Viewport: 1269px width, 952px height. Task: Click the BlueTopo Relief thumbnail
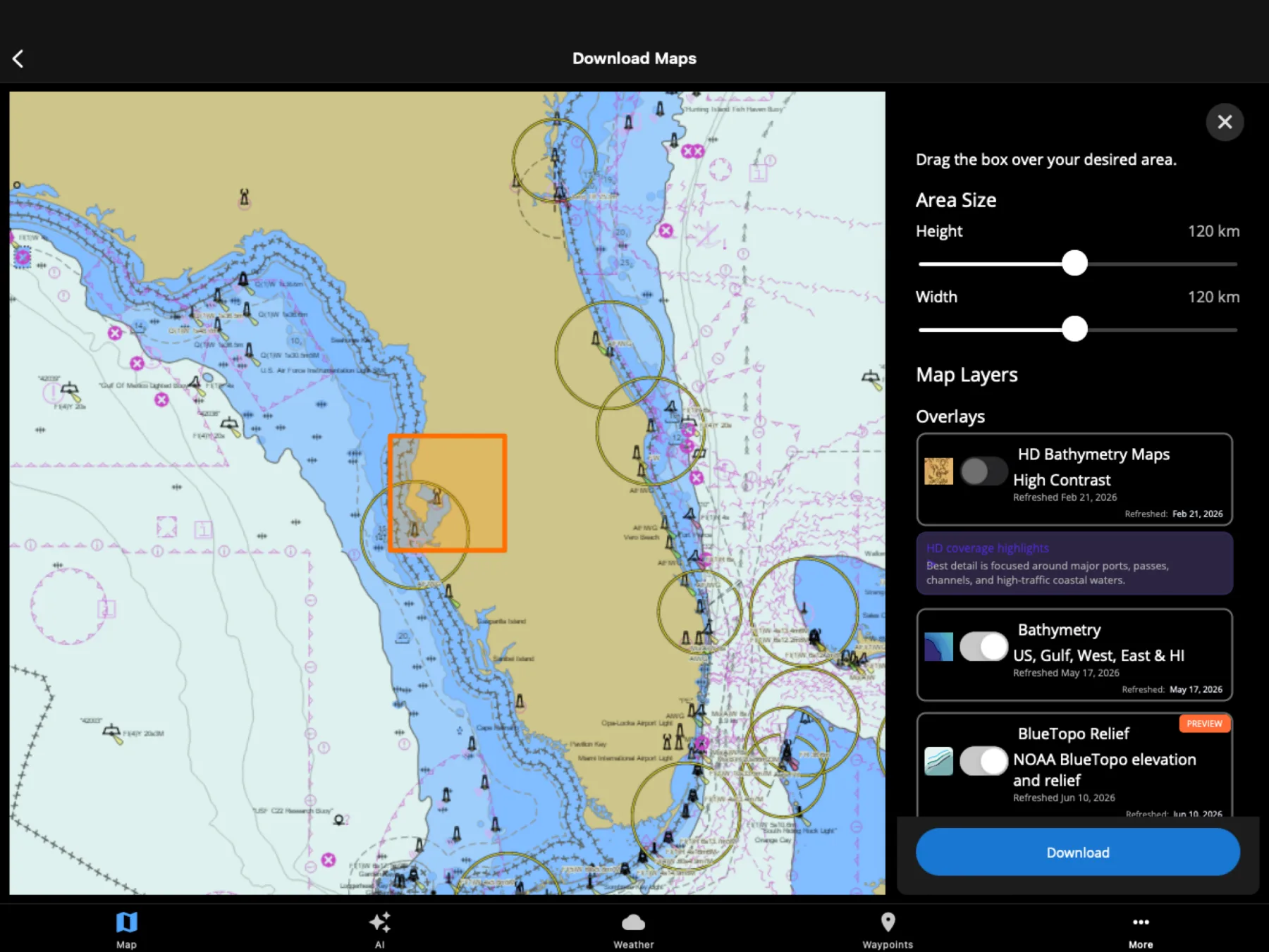point(938,761)
